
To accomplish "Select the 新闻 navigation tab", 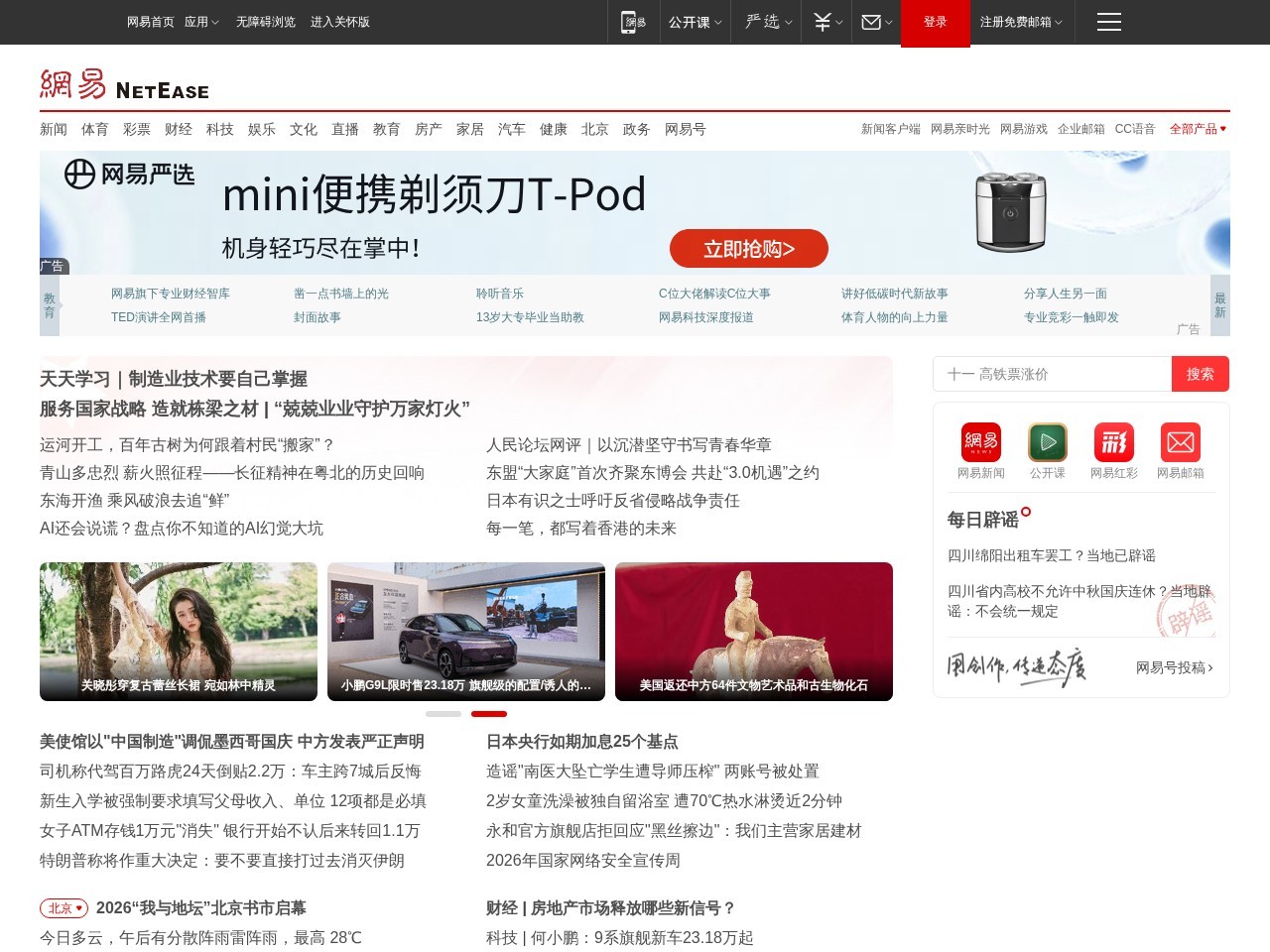I will 54,129.
